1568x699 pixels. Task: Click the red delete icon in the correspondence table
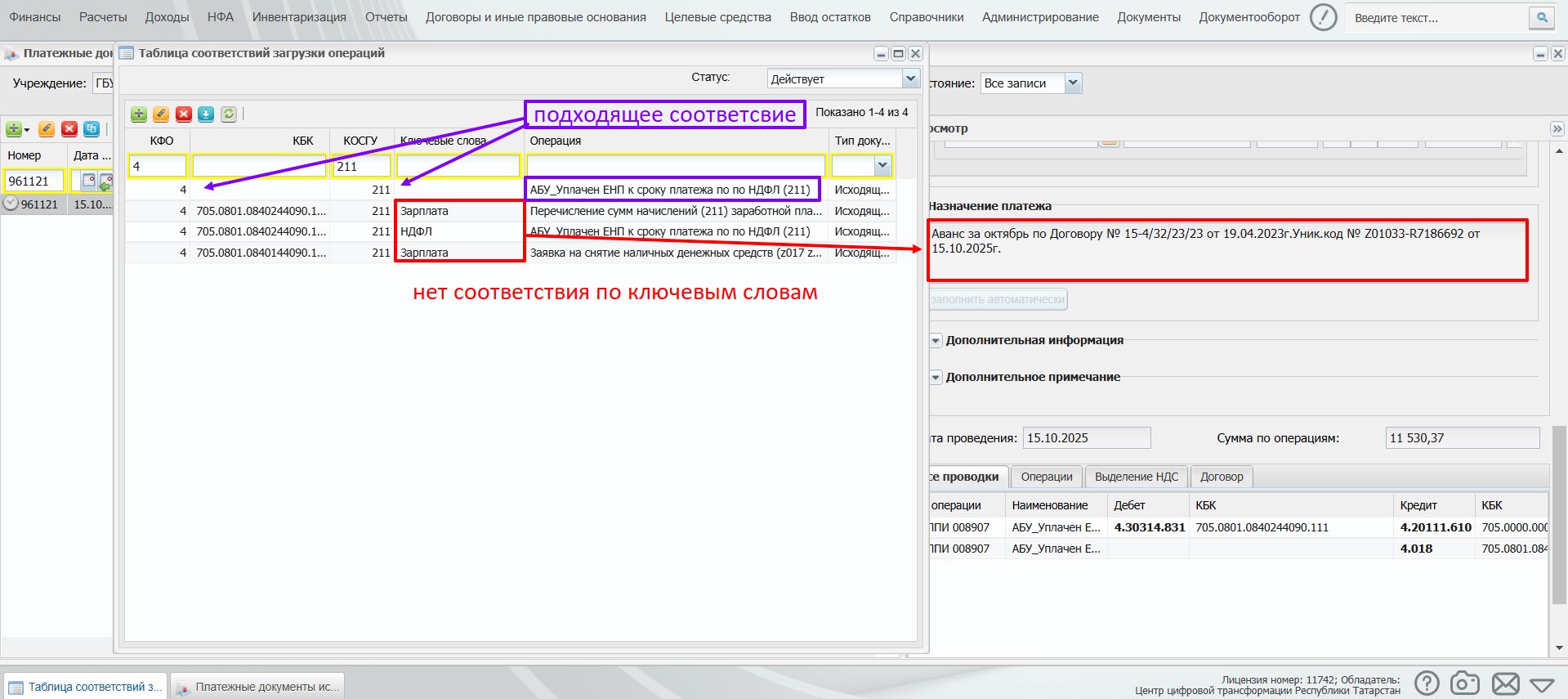pyautogui.click(x=184, y=114)
